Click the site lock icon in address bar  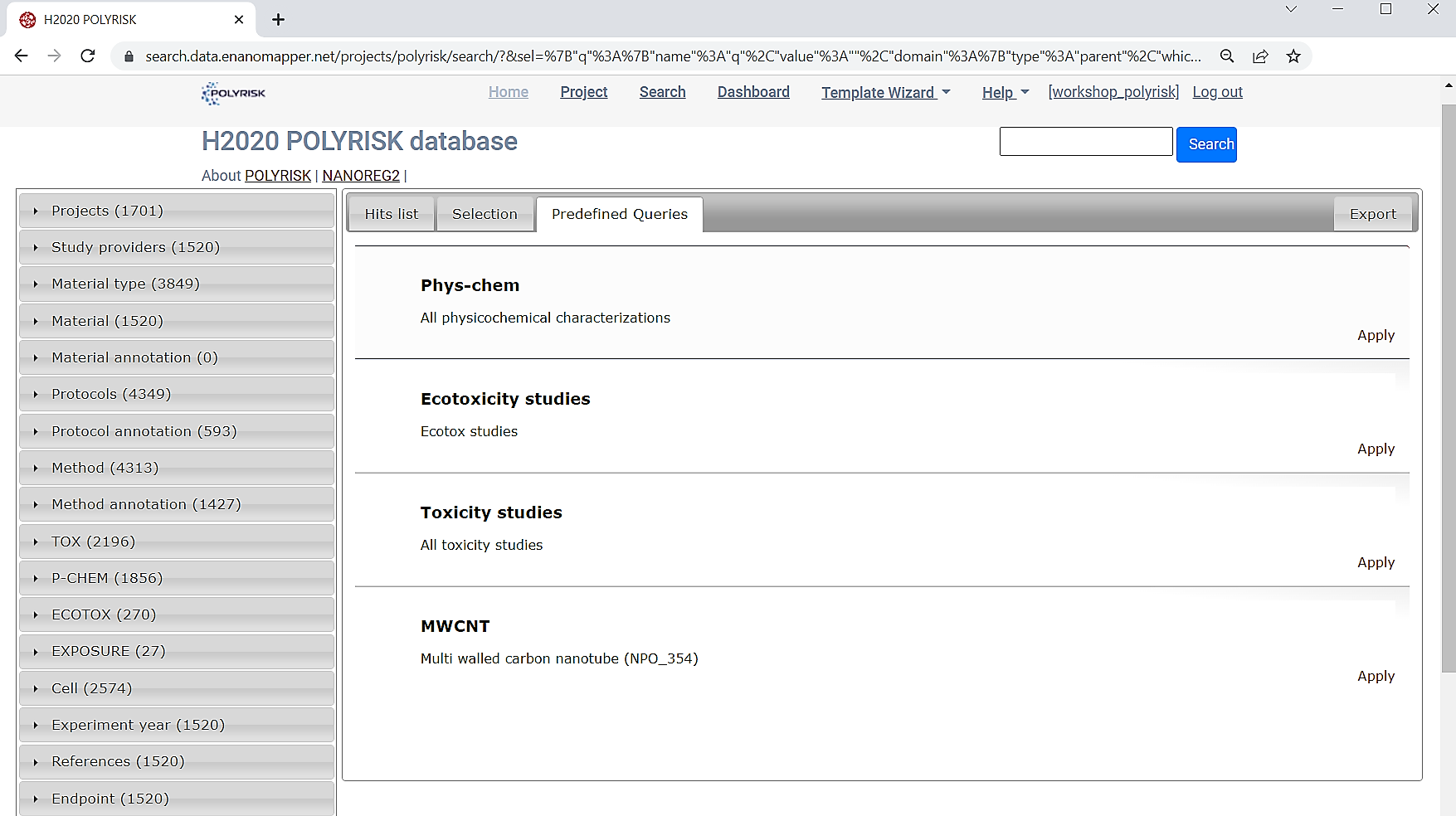(x=128, y=56)
